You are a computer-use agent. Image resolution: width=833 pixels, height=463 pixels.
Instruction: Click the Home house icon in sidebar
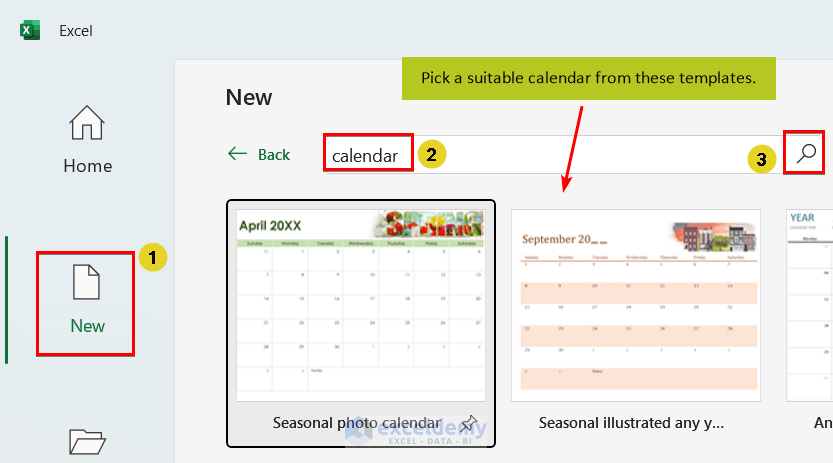click(87, 124)
